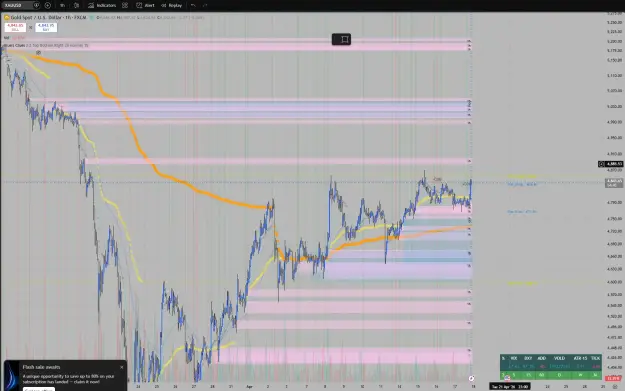Click the fullscreen toggle floating button
Image resolution: width=625 pixels, height=391 pixels.
pyautogui.click(x=342, y=39)
